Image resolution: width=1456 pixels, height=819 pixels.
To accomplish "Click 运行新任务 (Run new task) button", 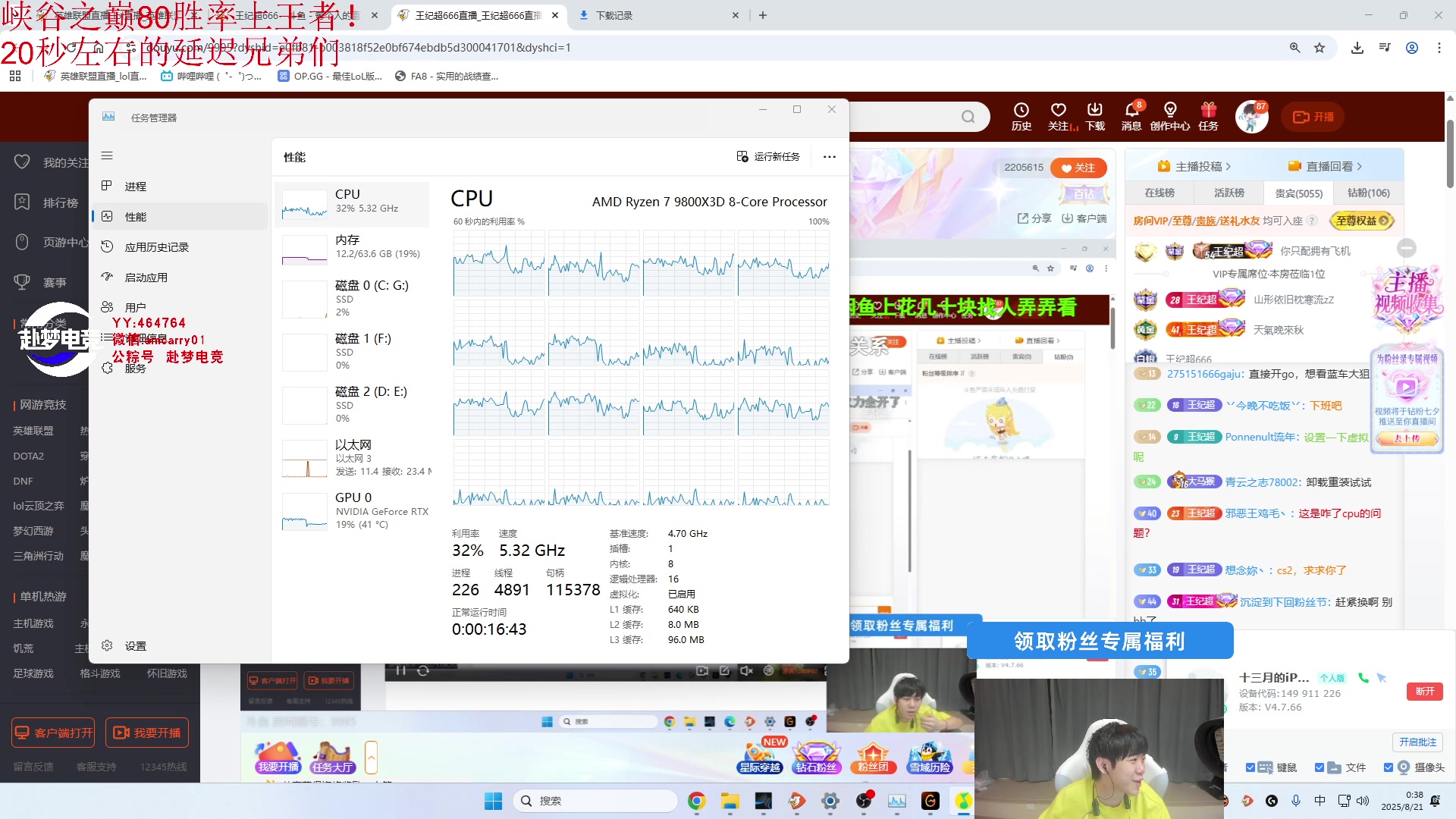I will (x=768, y=156).
